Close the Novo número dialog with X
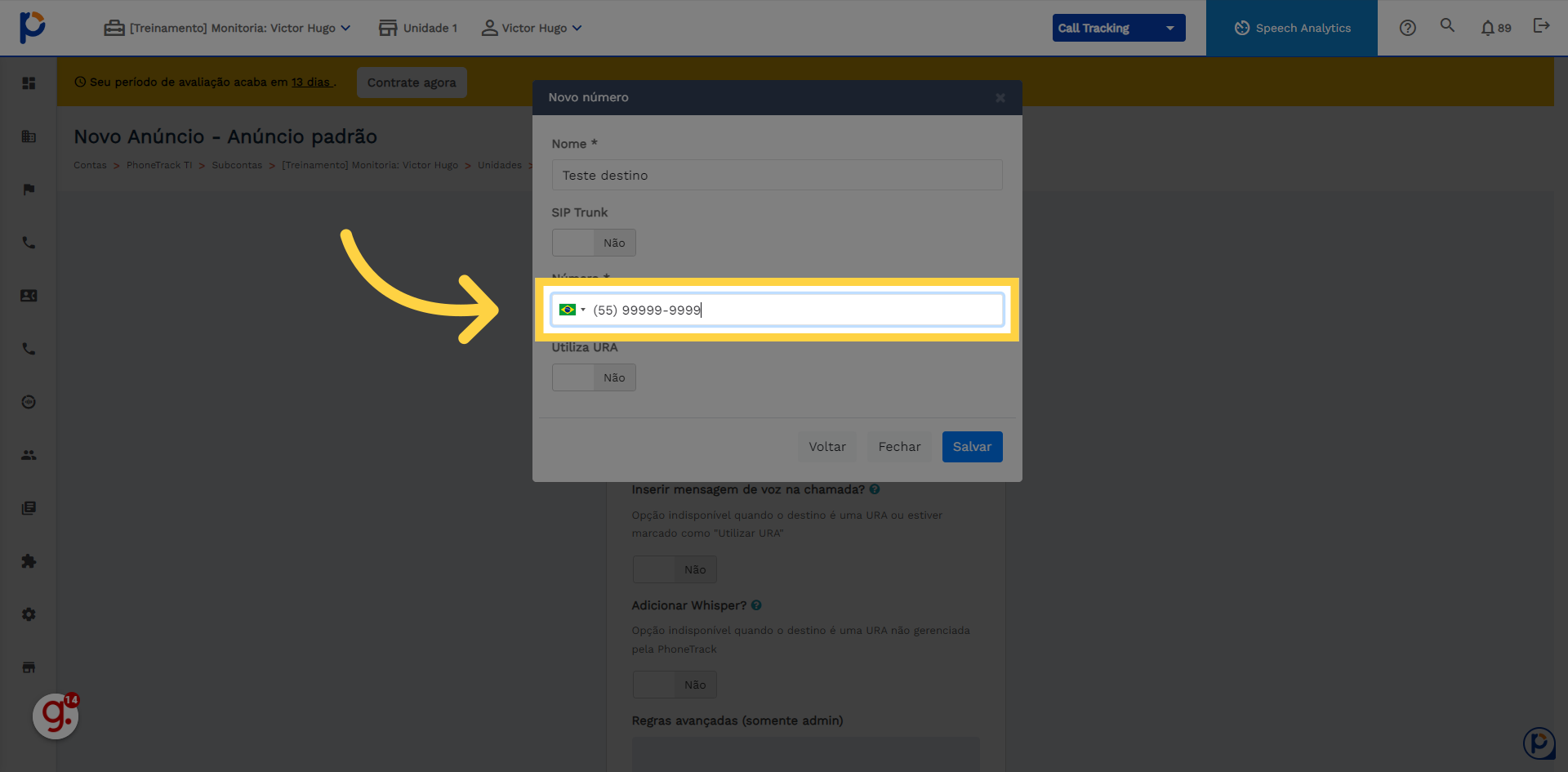1568x772 pixels. coord(1000,98)
